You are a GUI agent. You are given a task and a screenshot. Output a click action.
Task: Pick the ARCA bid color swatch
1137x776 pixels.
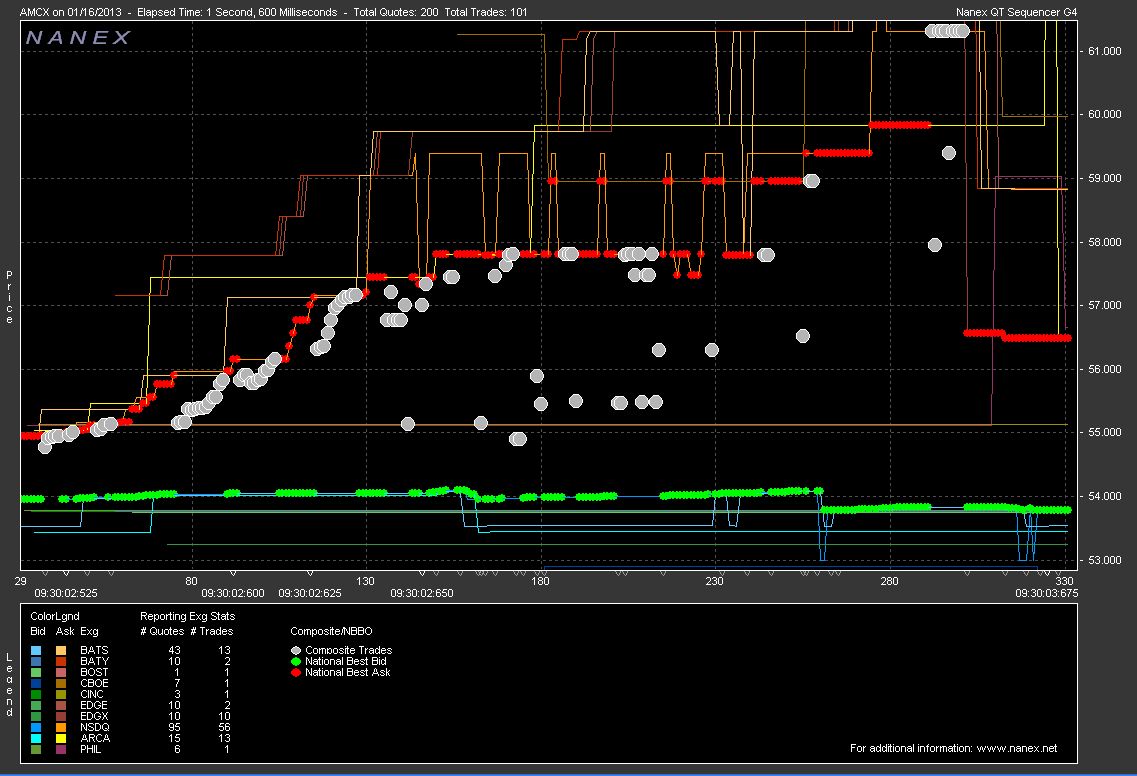pyautogui.click(x=37, y=738)
